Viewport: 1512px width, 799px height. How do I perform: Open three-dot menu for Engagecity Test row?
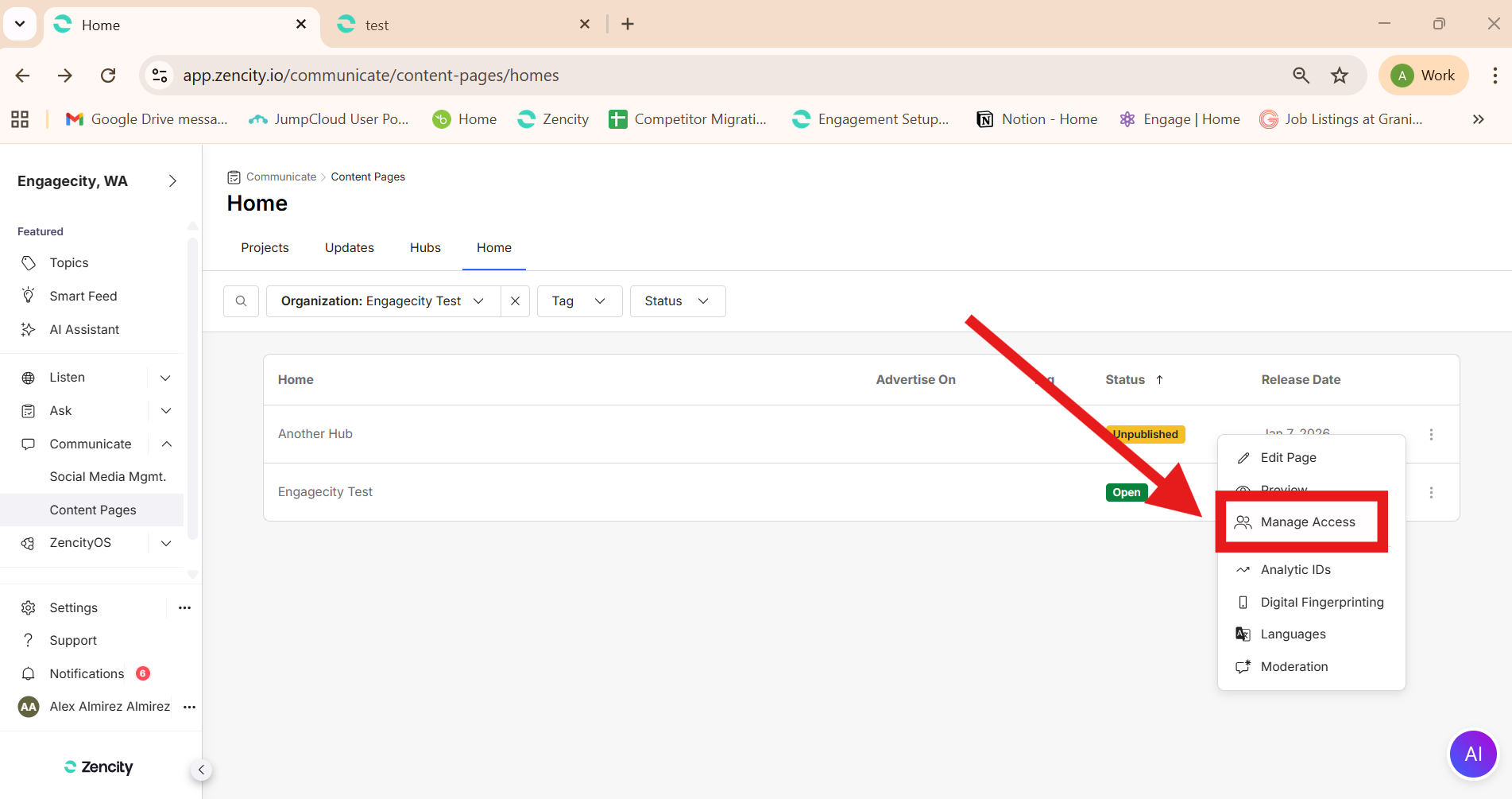(x=1431, y=493)
